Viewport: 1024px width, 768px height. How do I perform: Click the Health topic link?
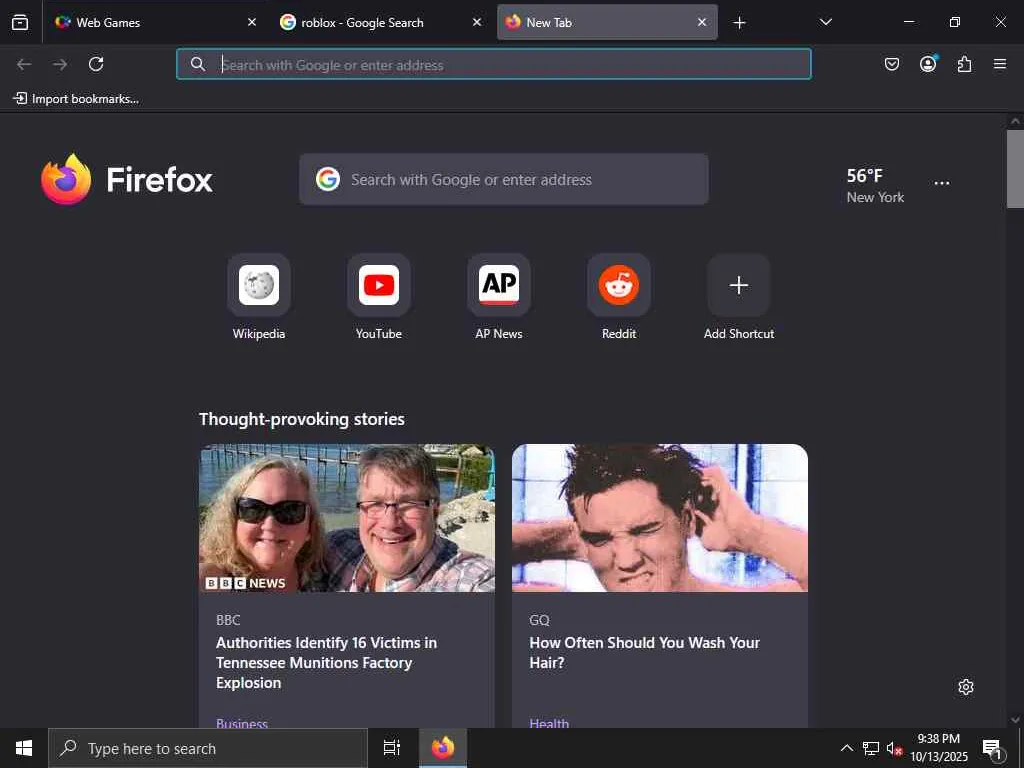(549, 722)
